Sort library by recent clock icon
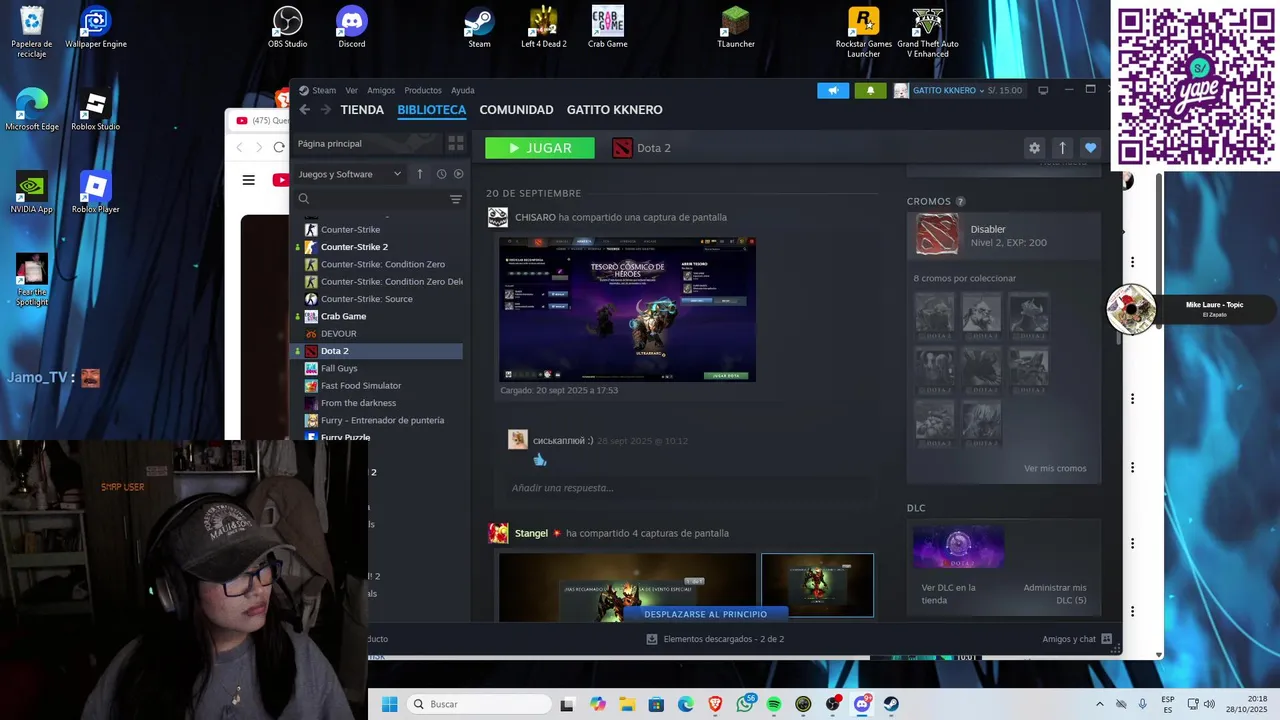 point(441,174)
